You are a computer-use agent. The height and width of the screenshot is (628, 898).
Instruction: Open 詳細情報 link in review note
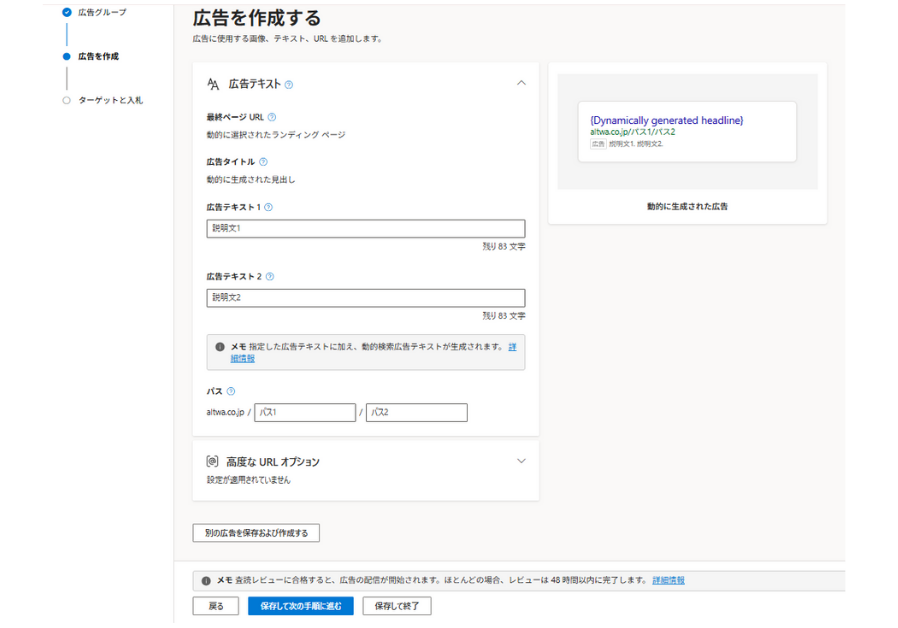coord(668,580)
